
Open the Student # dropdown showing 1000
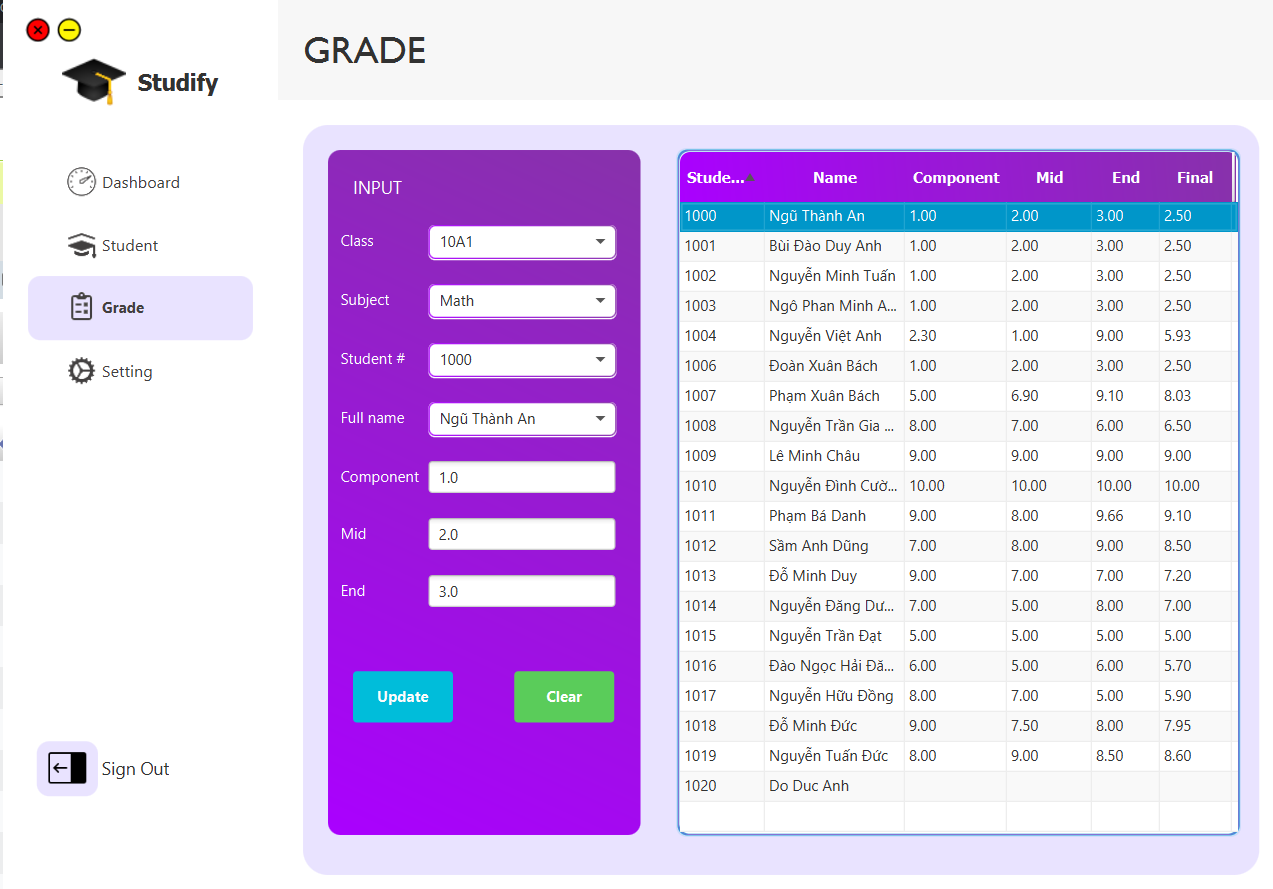(522, 360)
